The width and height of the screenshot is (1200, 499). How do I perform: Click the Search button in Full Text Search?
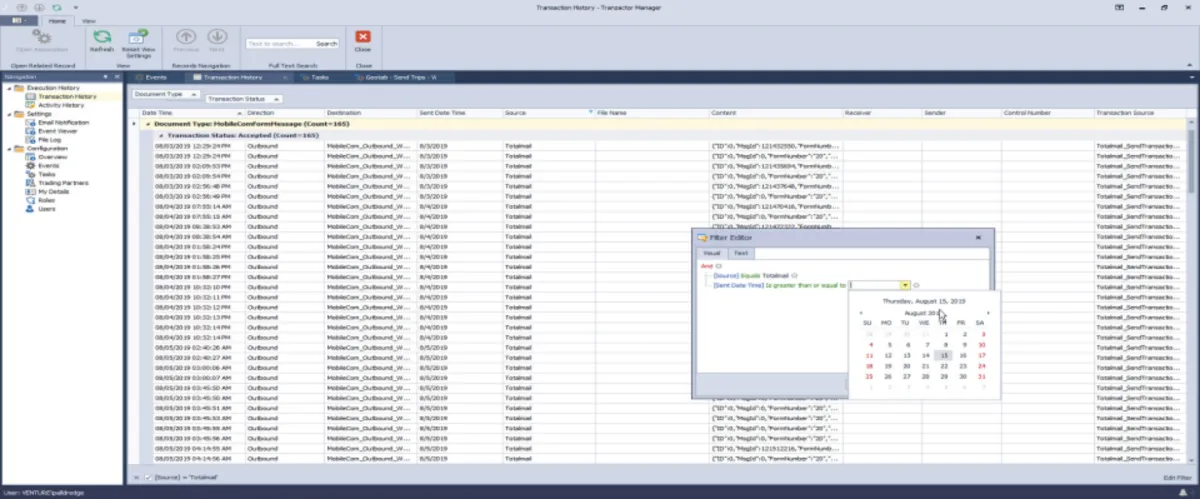tap(326, 44)
